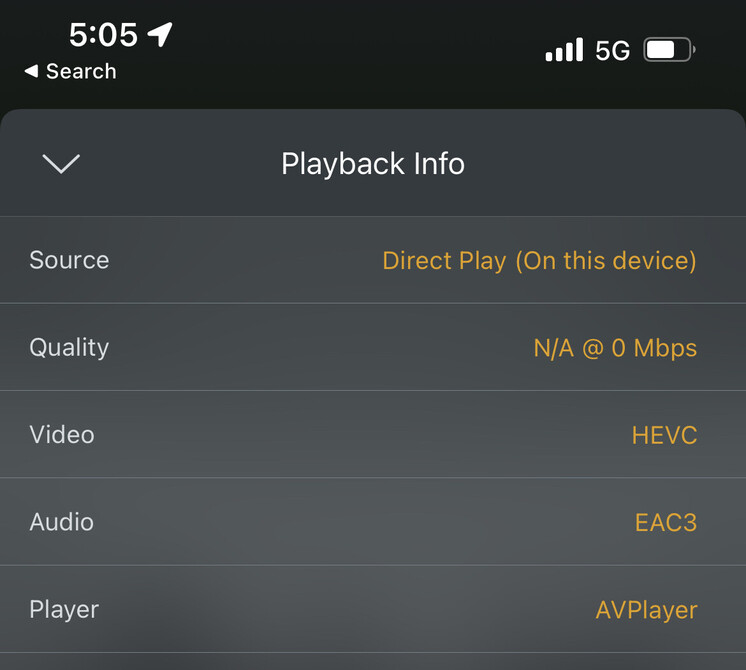
Task: Tap the 5:05 clock in status bar
Action: 103,35
